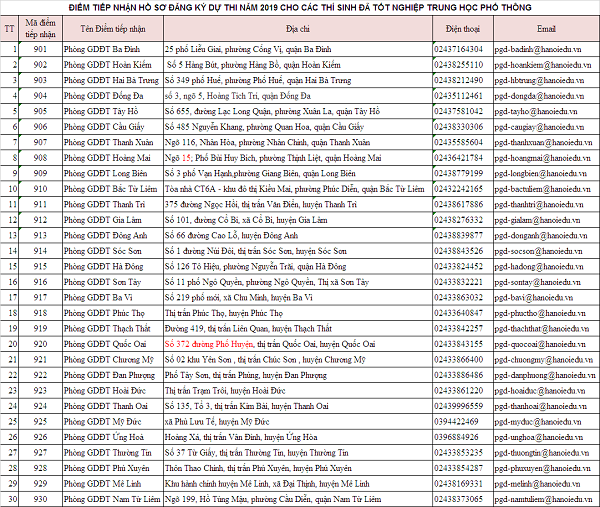Click the 'Điện thoại' column header
600x507 pixels.
(463, 29)
